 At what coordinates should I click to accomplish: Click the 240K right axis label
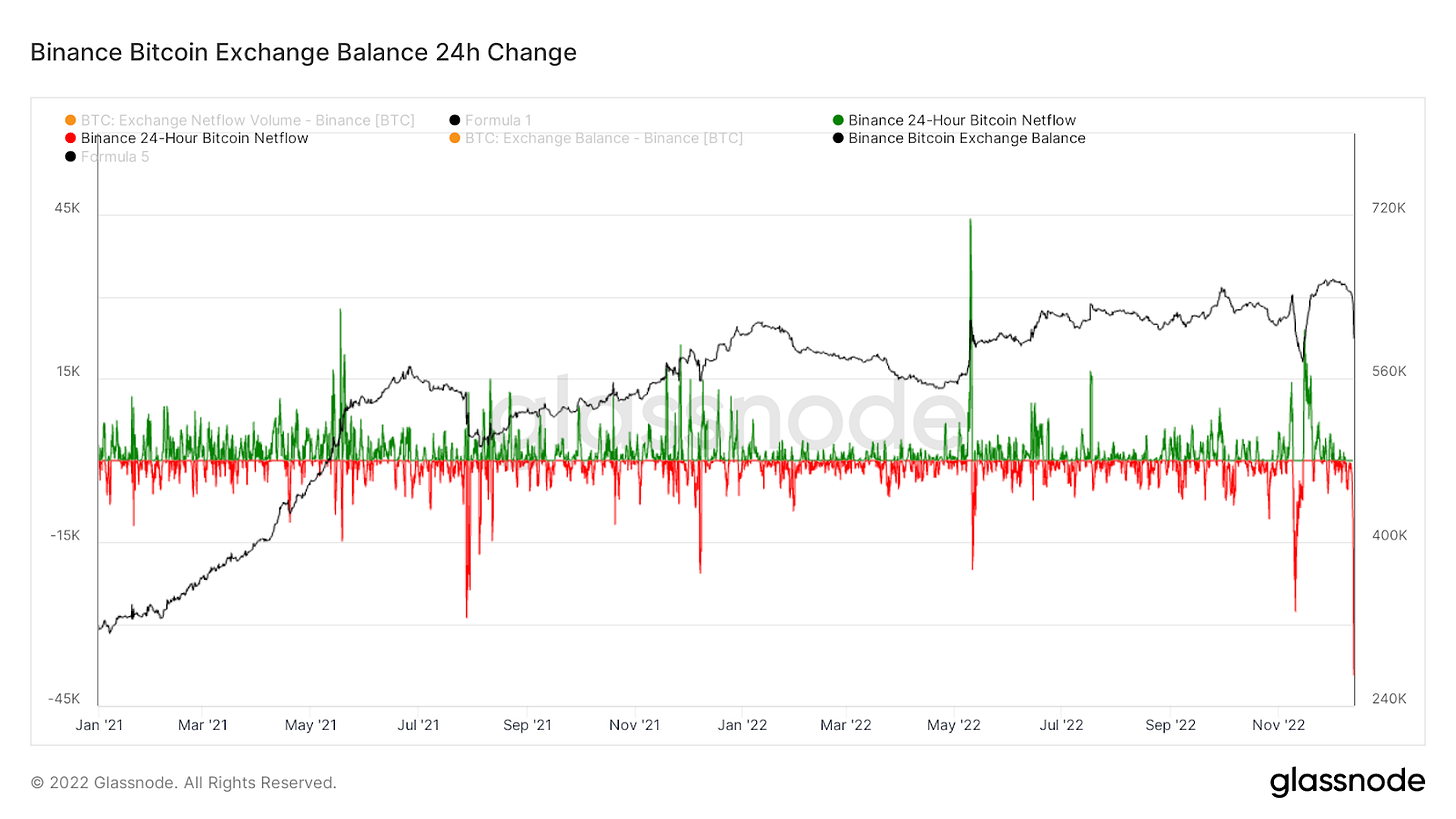coord(1389,698)
